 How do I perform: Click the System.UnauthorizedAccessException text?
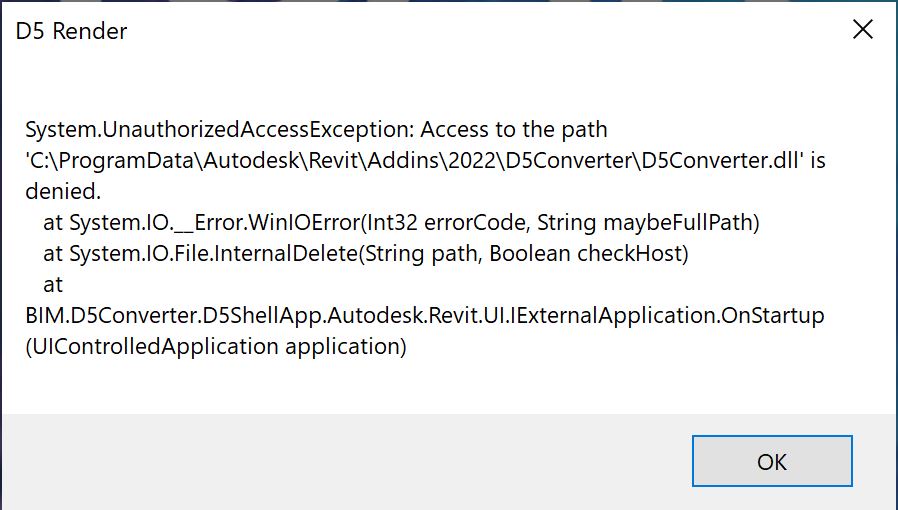pos(219,130)
